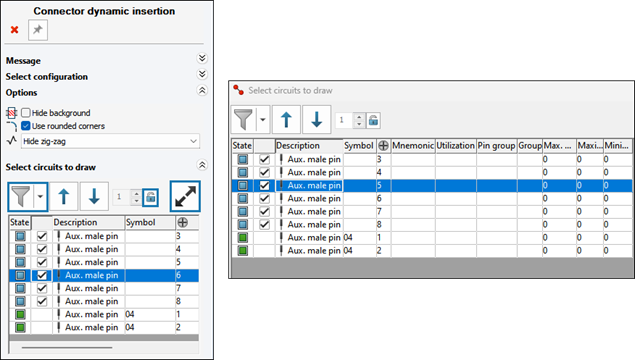The image size is (635, 360).
Task: Uncheck circuit 3 checkbox in left panel
Action: coord(42,236)
